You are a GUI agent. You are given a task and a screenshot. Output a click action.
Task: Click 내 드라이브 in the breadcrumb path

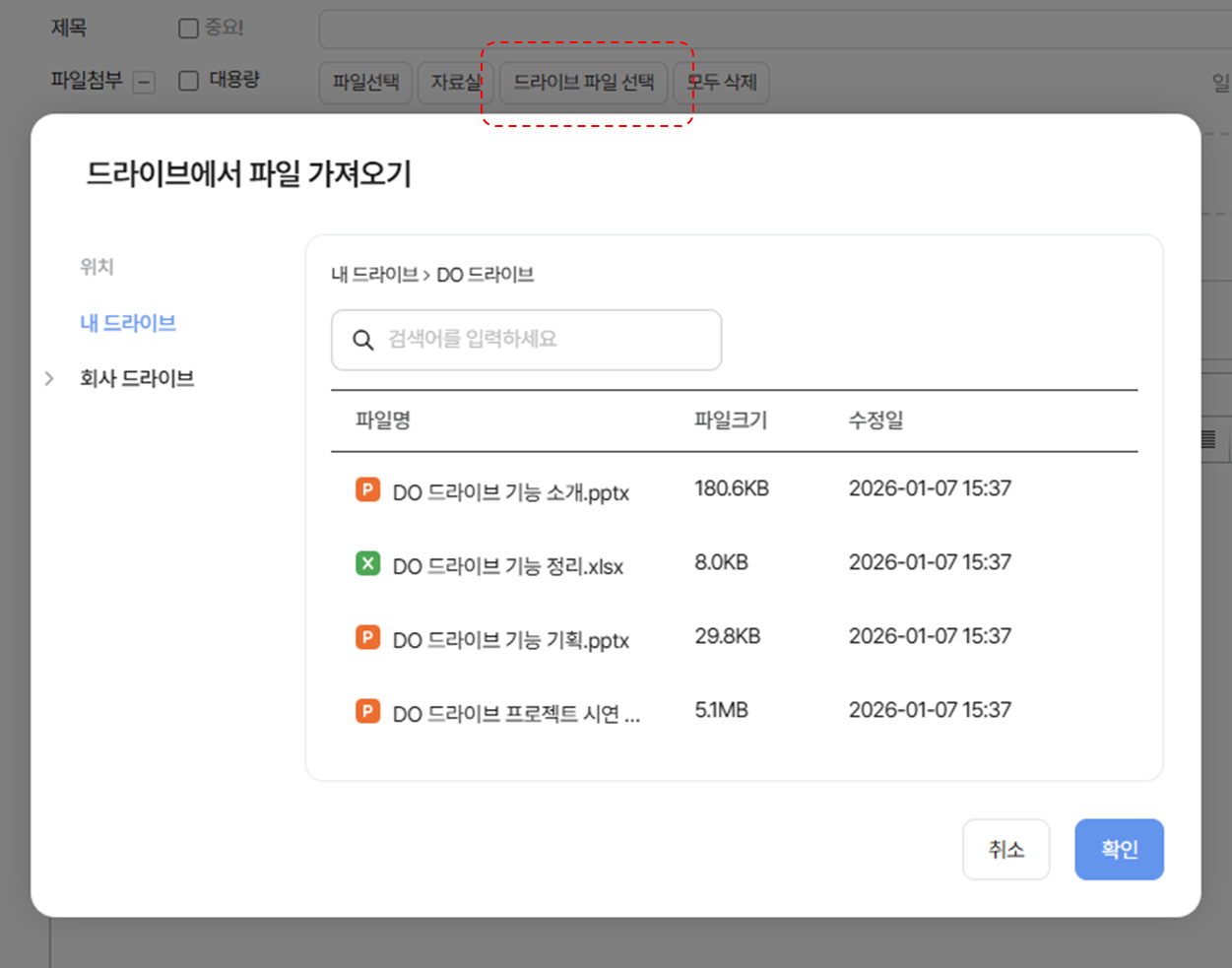[x=374, y=275]
